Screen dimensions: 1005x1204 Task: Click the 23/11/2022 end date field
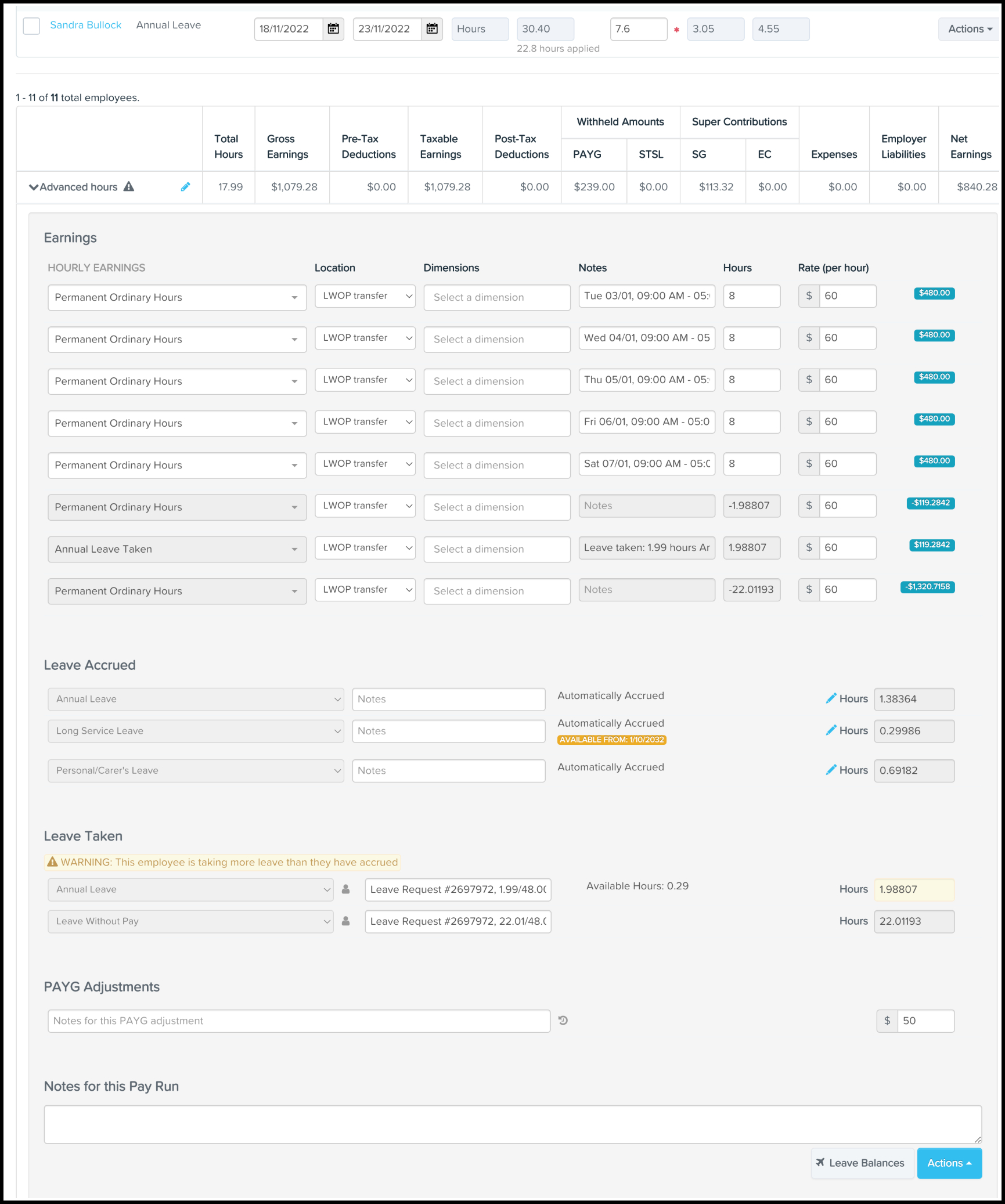[387, 29]
